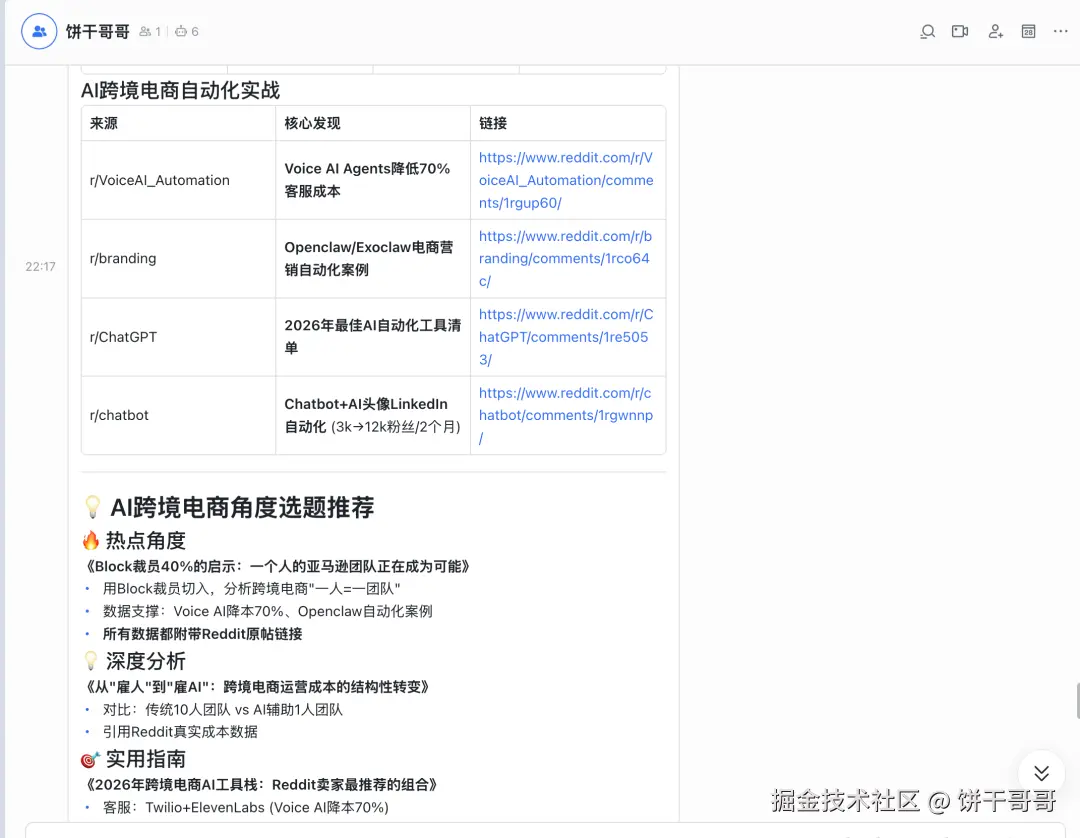This screenshot has width=1080, height=838.
Task: Click the 从"雇人"到"雇AI" title line
Action: (x=258, y=687)
